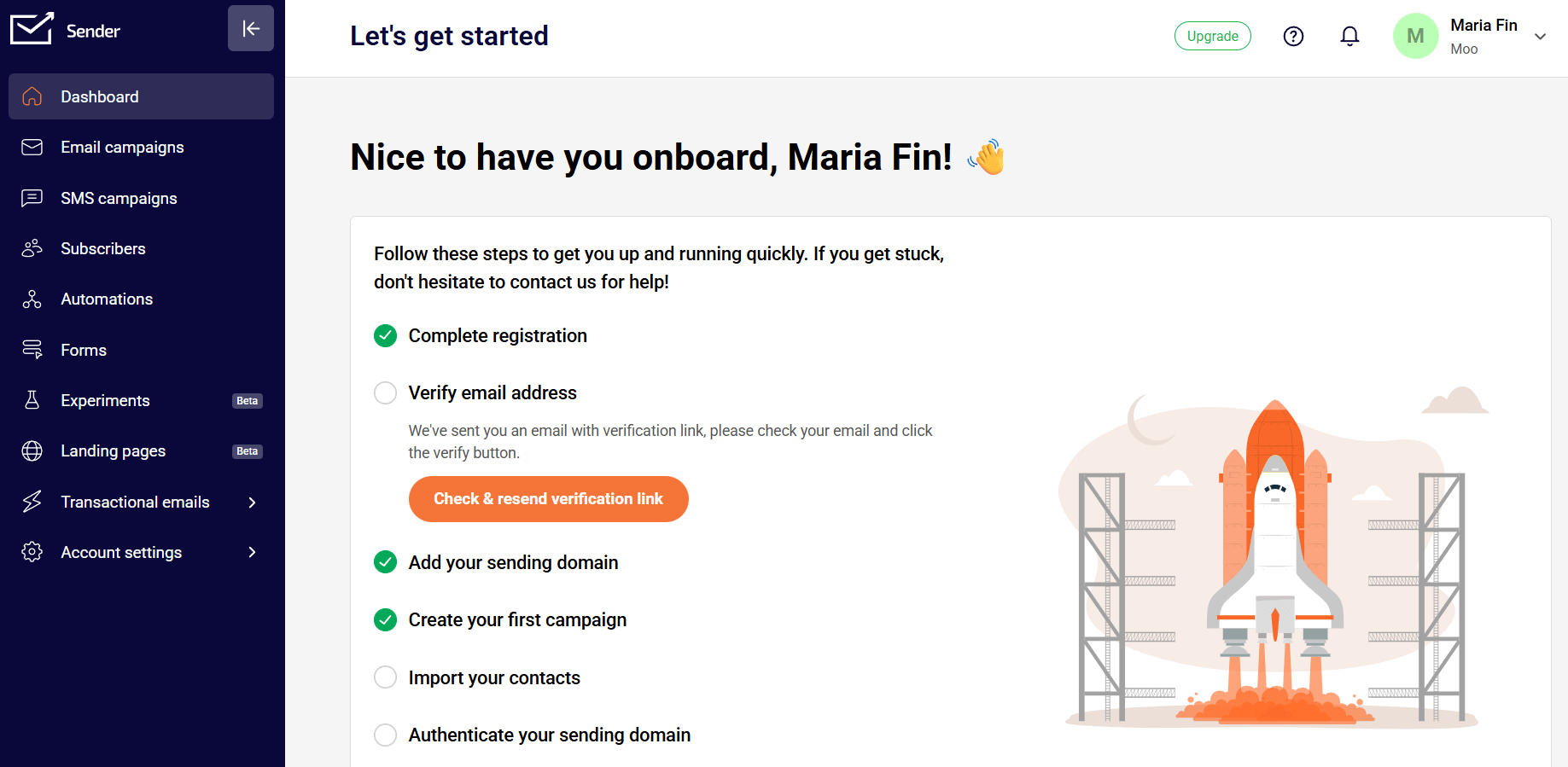Click the Landing pages globe icon

pyautogui.click(x=32, y=451)
